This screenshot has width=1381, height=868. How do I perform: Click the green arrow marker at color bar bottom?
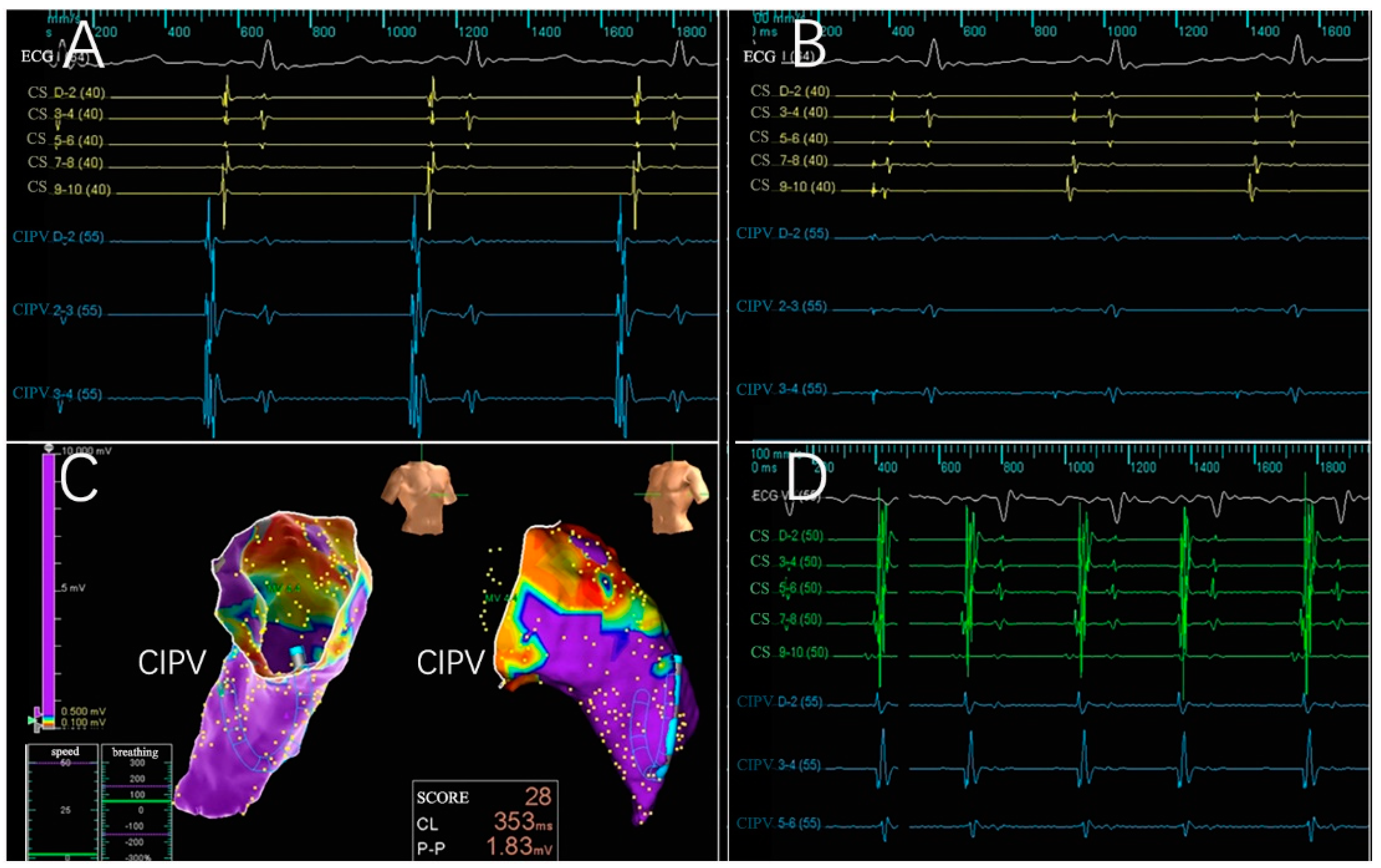[x=31, y=720]
